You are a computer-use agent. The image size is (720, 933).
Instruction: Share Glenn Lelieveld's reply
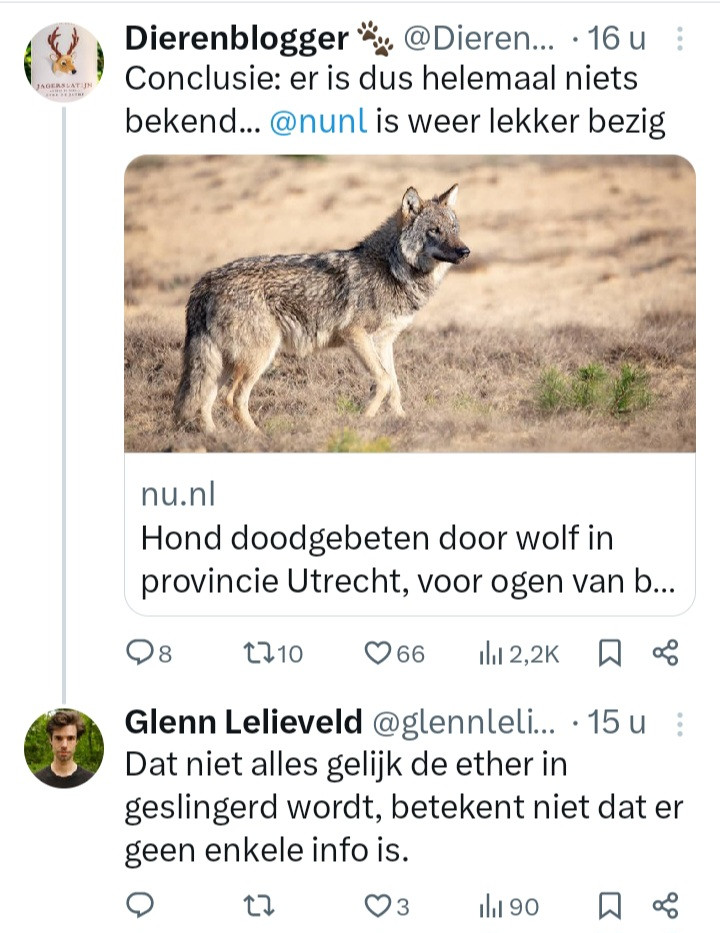665,906
